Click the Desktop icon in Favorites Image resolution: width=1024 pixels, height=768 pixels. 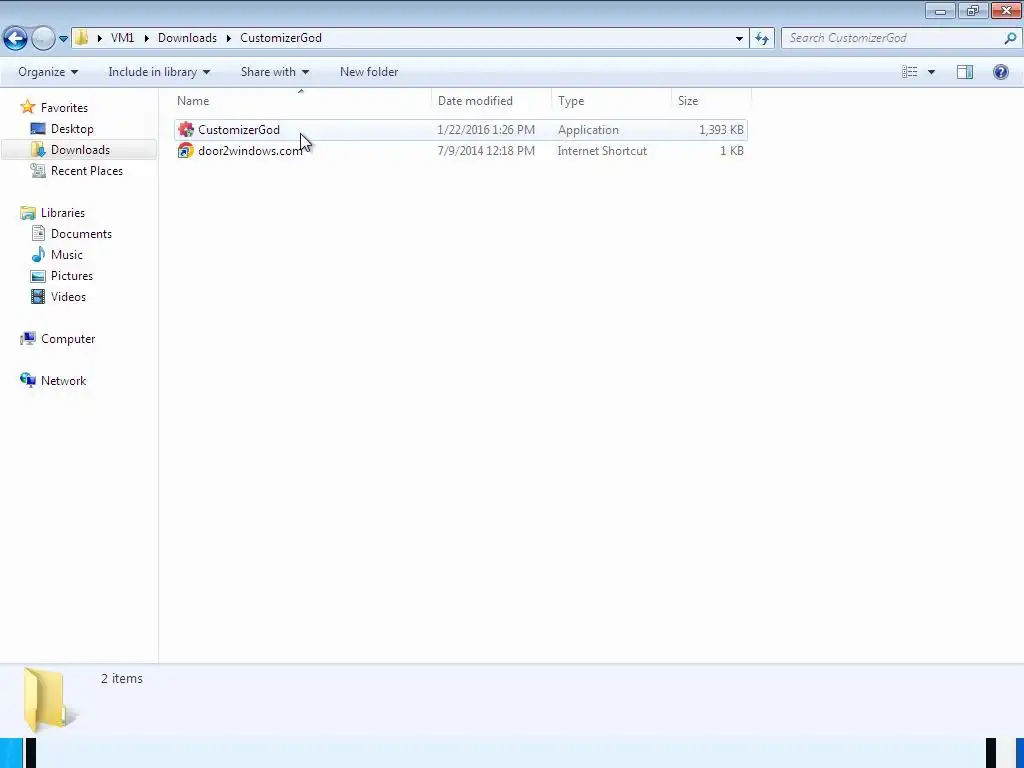38,129
